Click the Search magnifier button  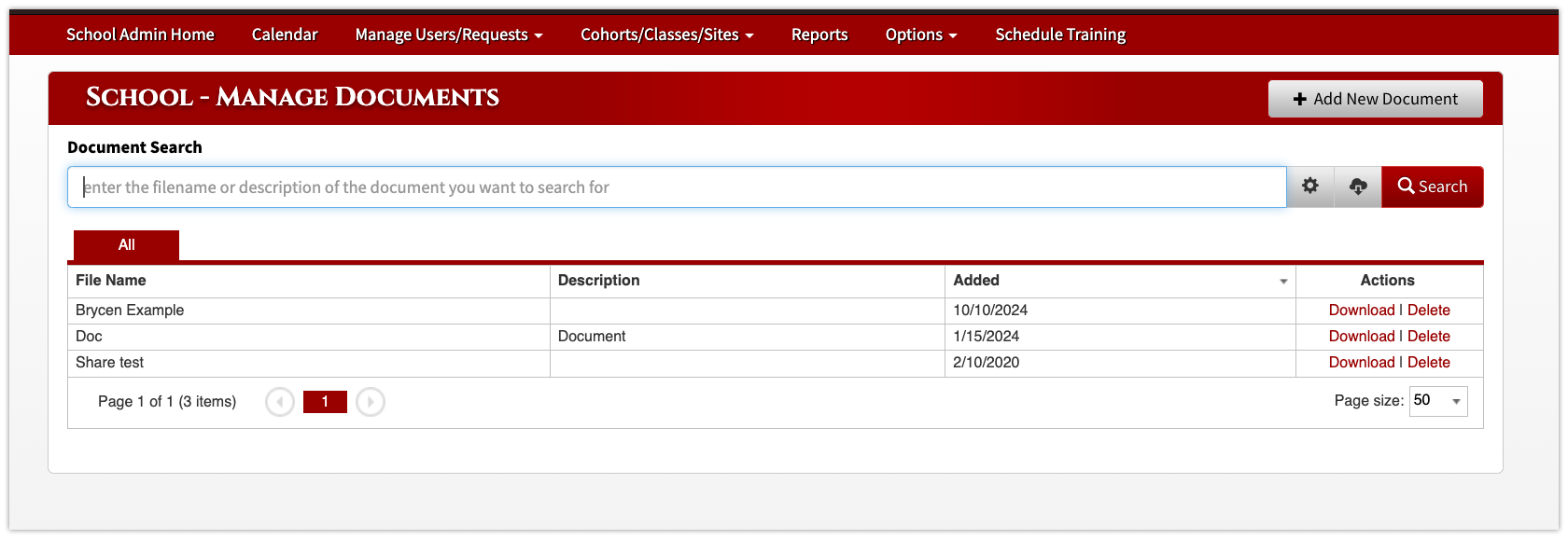tap(1433, 187)
